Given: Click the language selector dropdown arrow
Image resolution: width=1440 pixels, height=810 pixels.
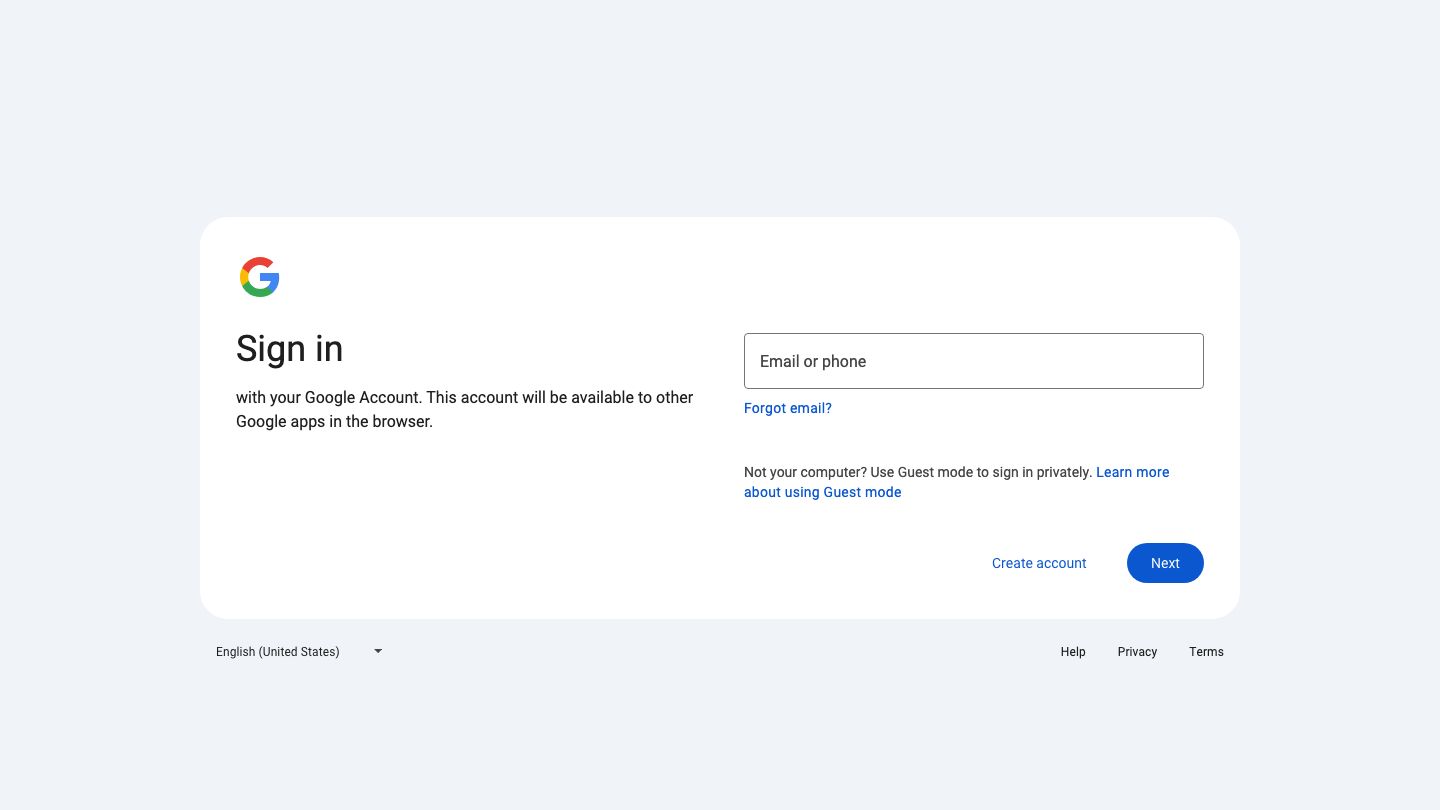Looking at the screenshot, I should point(378,651).
